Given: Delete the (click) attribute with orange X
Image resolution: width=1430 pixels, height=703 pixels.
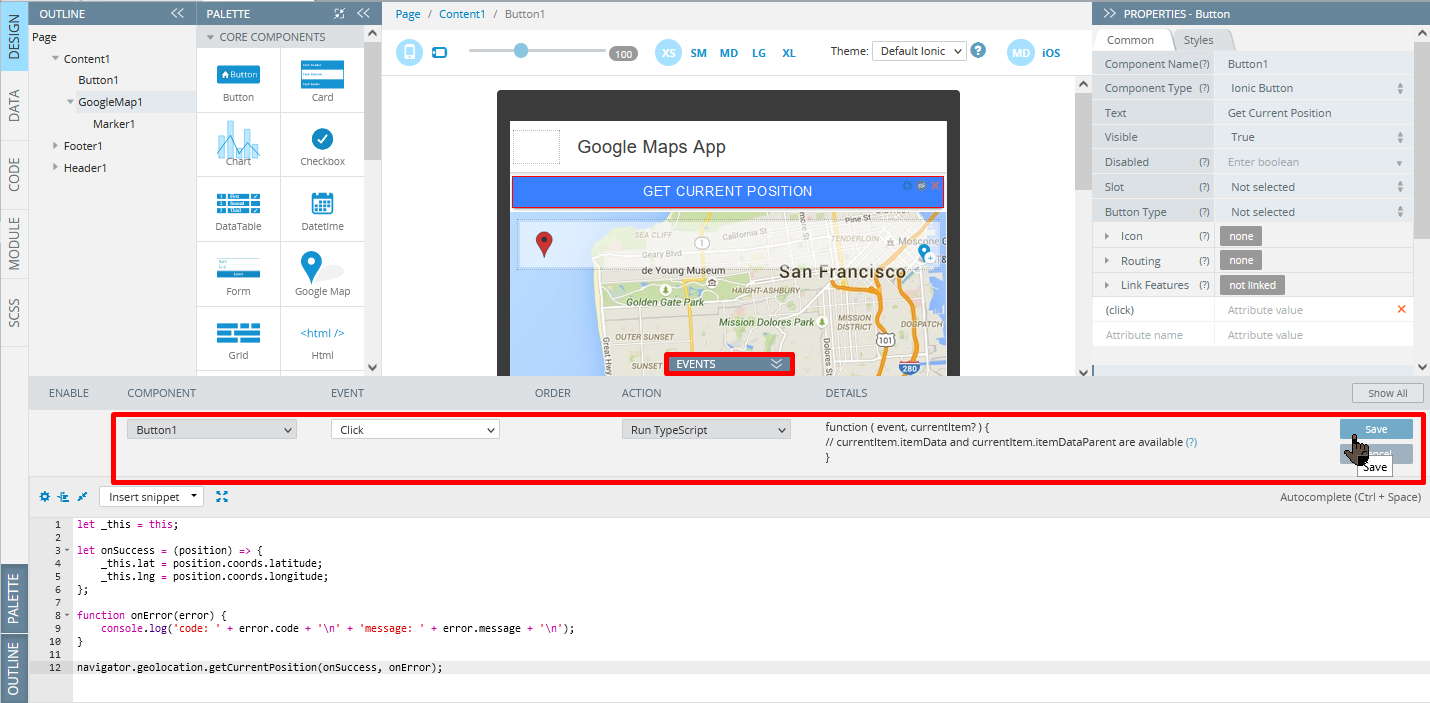Looking at the screenshot, I should click(1401, 309).
